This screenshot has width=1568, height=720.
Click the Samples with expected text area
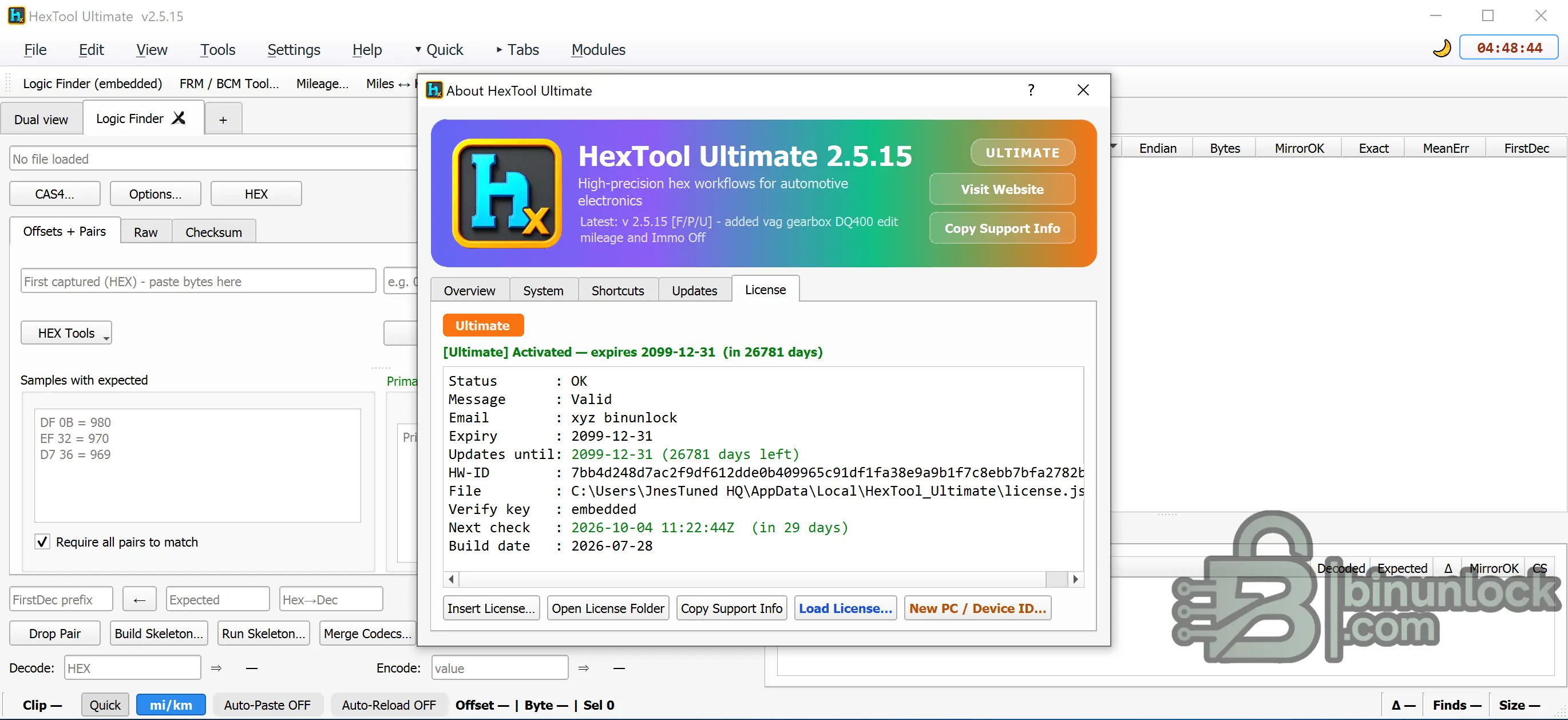click(x=197, y=465)
